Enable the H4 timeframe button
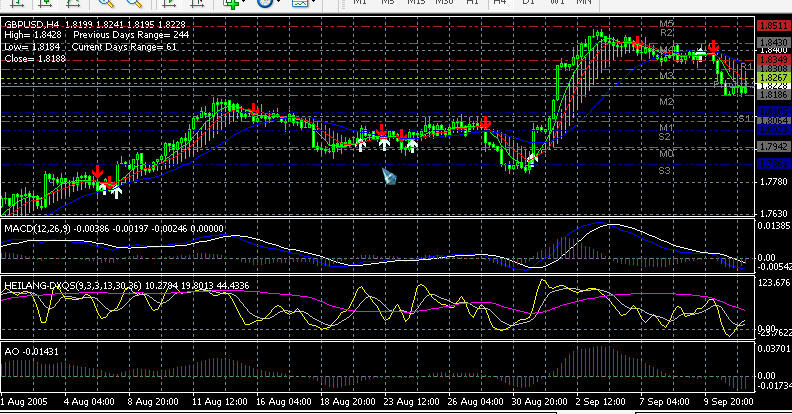Viewport: 792px width, 414px height. [499, 3]
